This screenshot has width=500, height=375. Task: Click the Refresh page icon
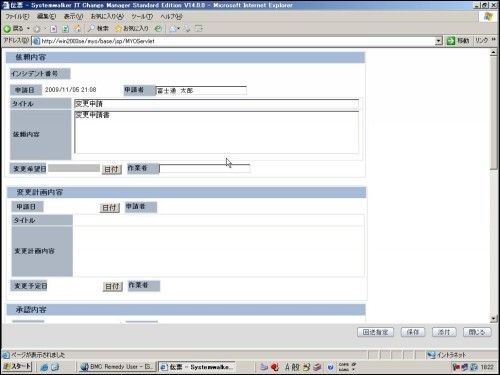[65, 29]
